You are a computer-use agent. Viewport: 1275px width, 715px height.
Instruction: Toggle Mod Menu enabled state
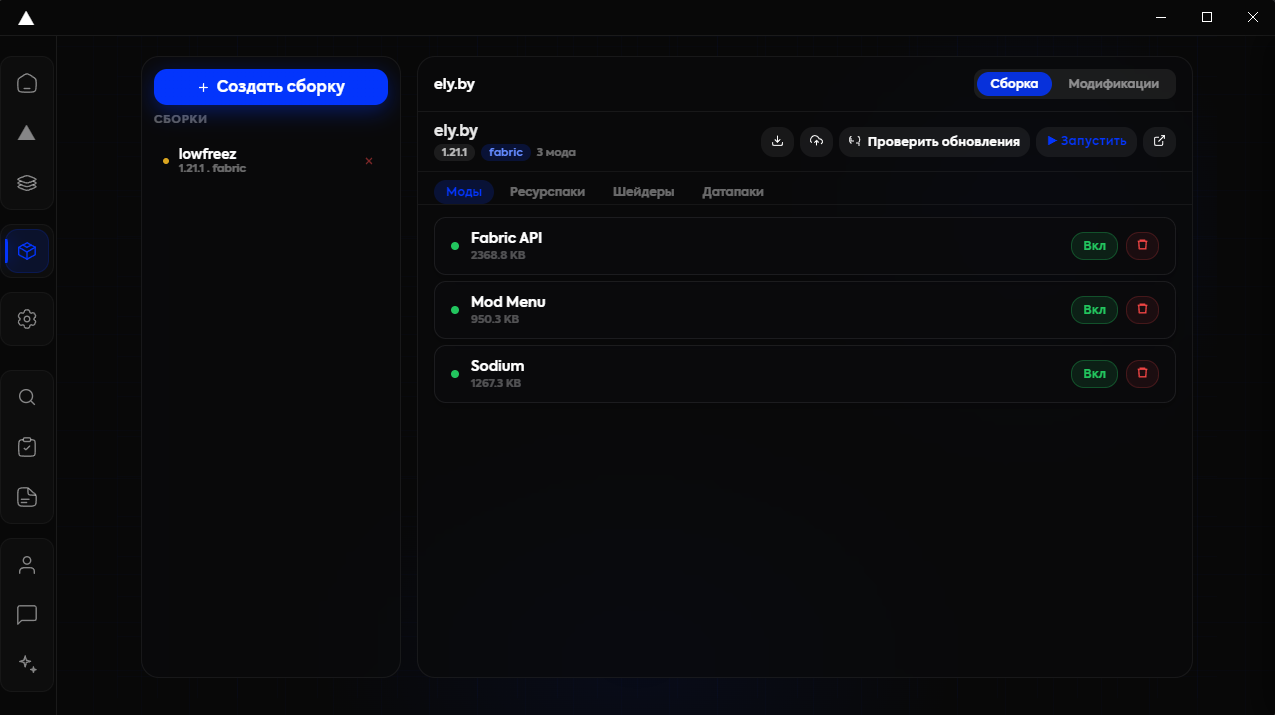point(1094,310)
